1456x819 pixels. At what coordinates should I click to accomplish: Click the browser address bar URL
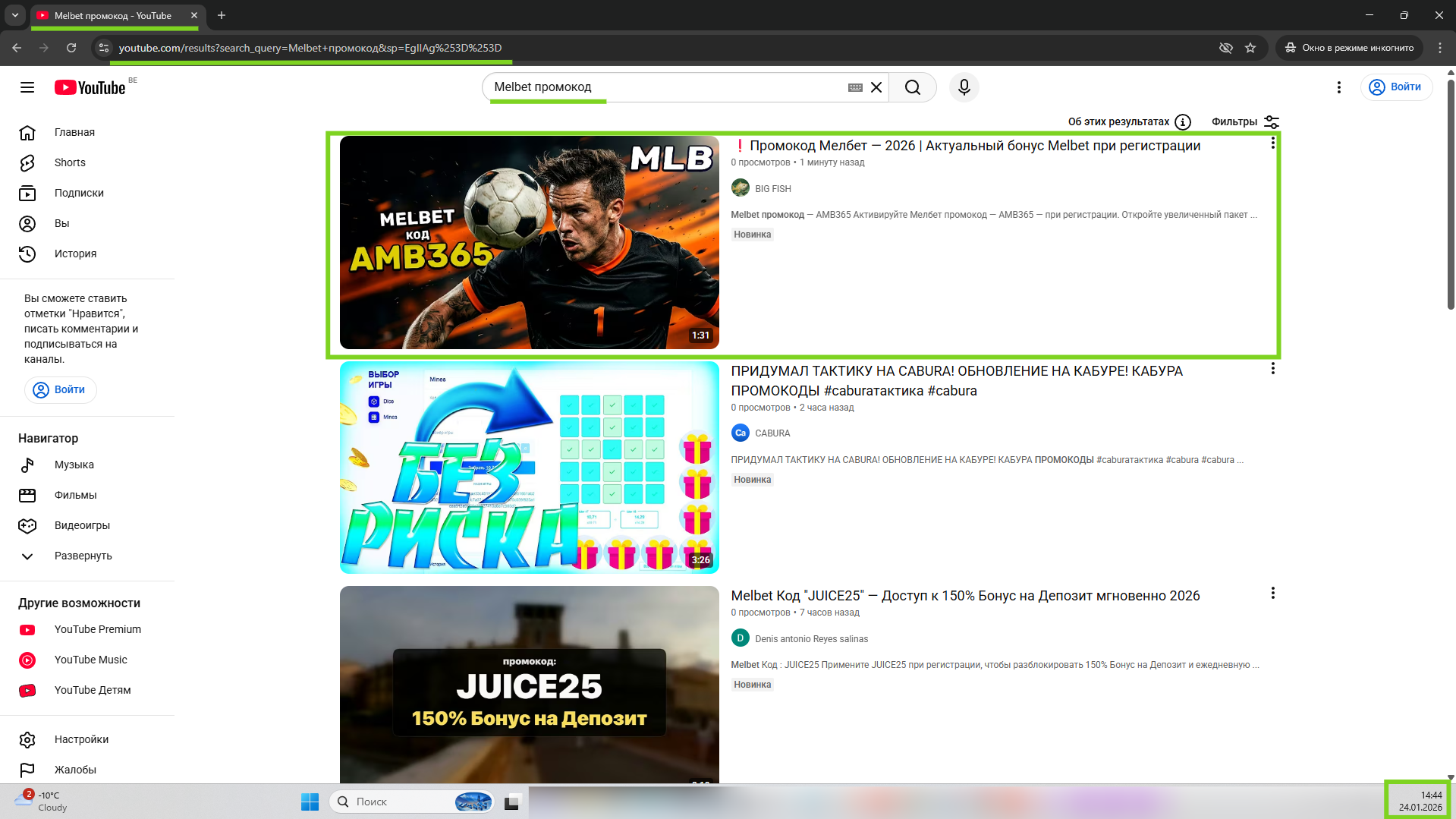click(310, 48)
